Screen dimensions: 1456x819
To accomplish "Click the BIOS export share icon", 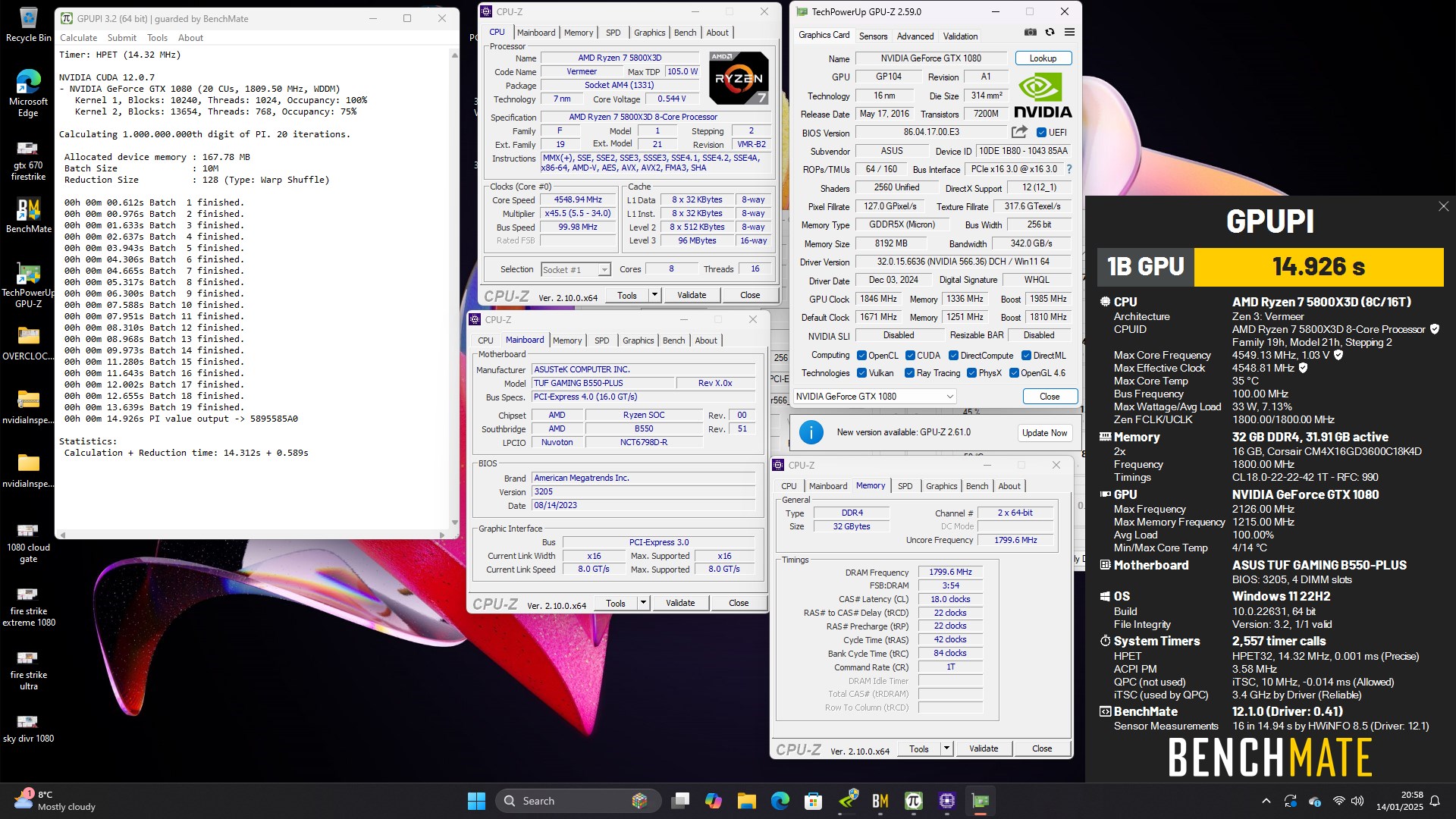I will (1019, 132).
